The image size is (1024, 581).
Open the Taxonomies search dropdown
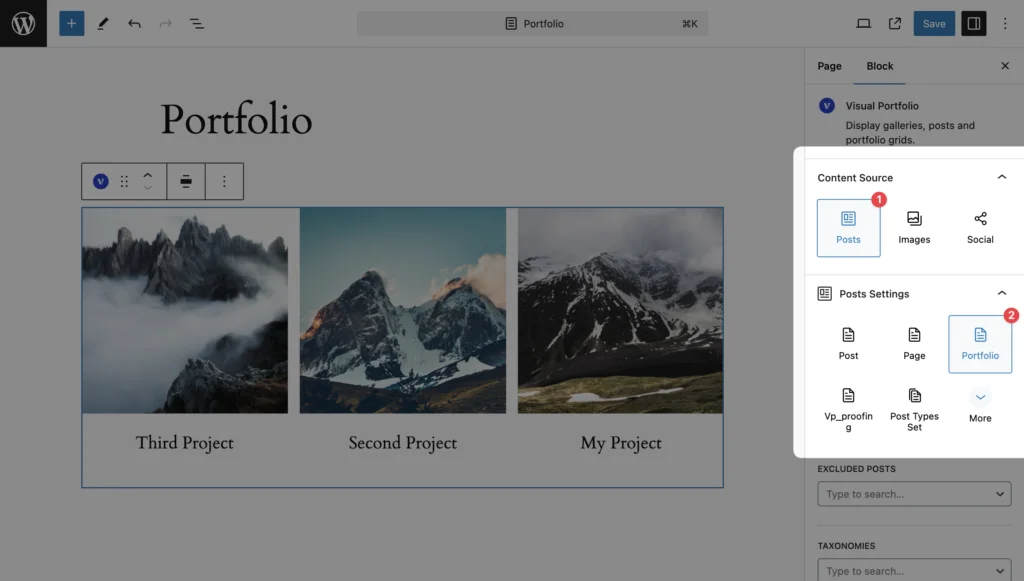pos(914,571)
